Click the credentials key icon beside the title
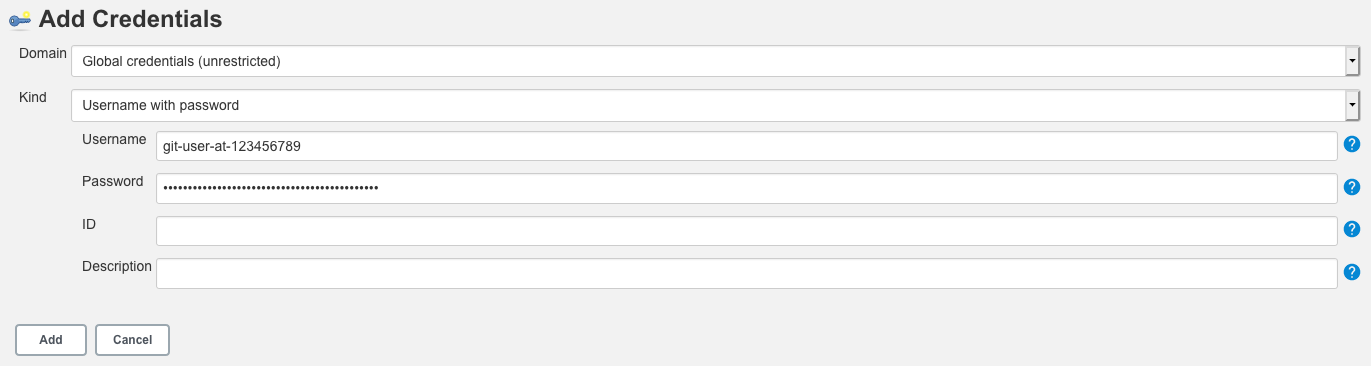The image size is (1371, 366). 20,19
